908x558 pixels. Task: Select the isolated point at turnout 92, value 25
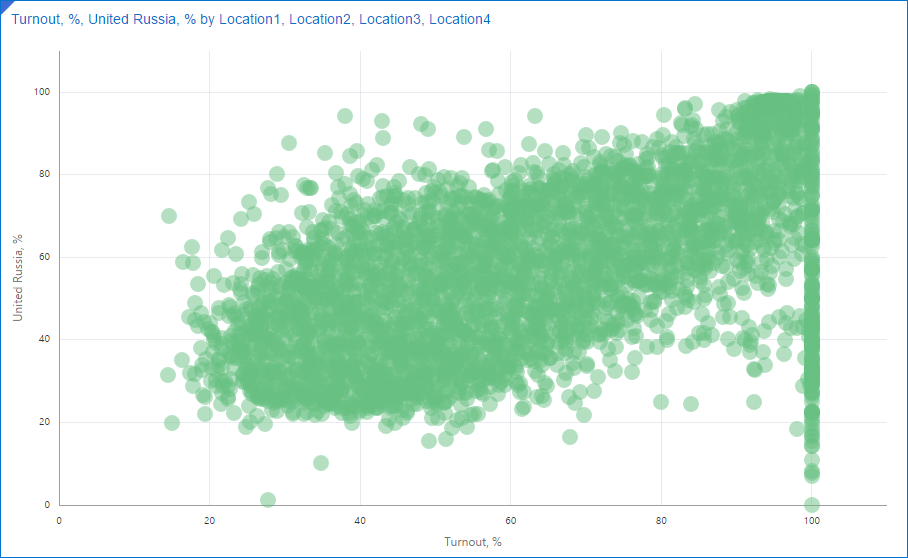pyautogui.click(x=753, y=402)
